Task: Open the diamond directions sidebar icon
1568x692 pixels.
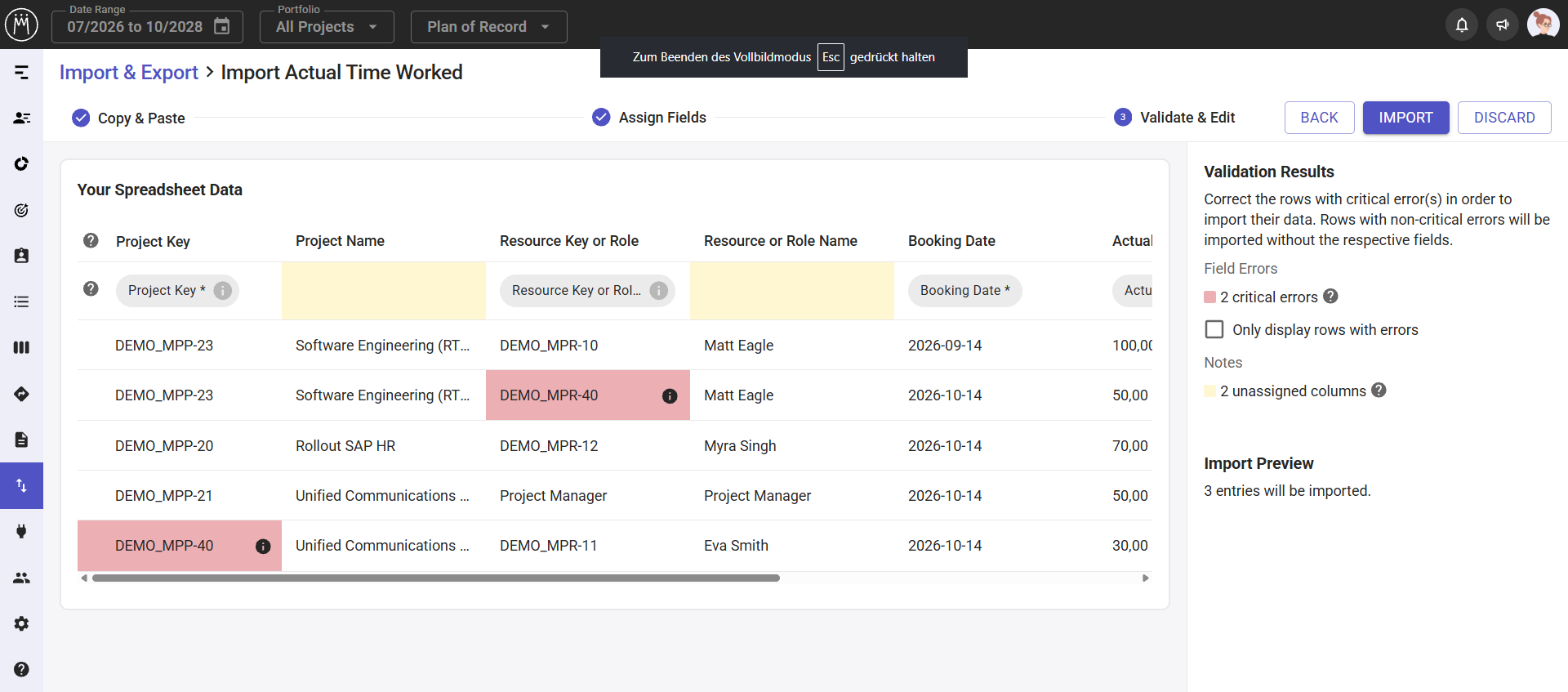Action: click(22, 394)
